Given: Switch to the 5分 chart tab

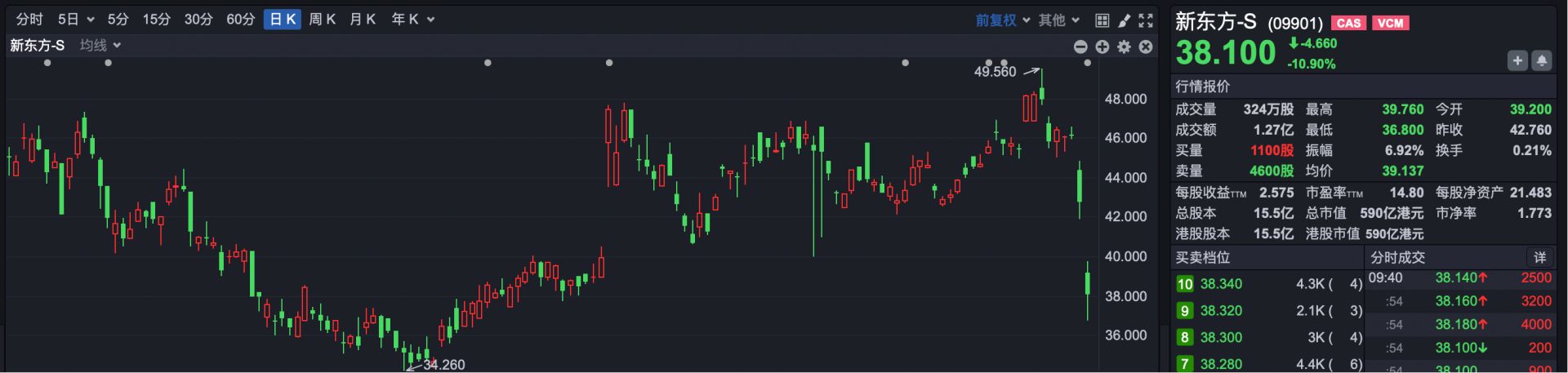Looking at the screenshot, I should click(x=118, y=20).
